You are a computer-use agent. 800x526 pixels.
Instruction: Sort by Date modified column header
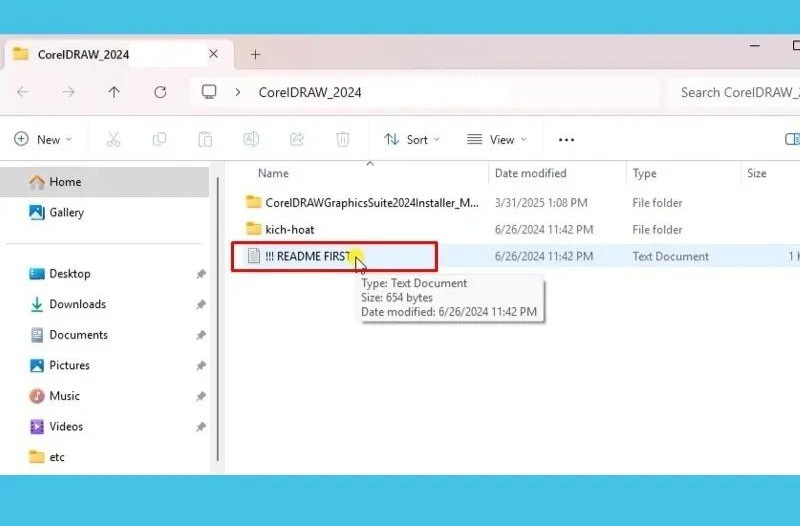click(x=531, y=173)
